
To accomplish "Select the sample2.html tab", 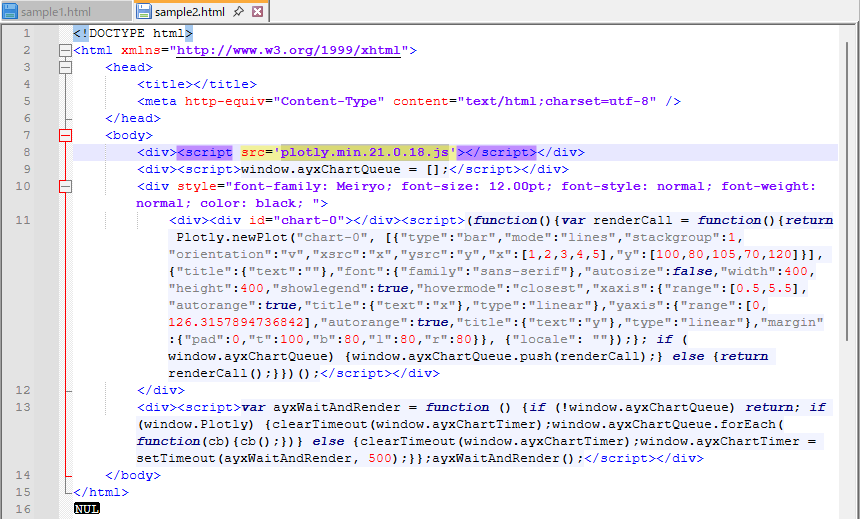I will [190, 12].
